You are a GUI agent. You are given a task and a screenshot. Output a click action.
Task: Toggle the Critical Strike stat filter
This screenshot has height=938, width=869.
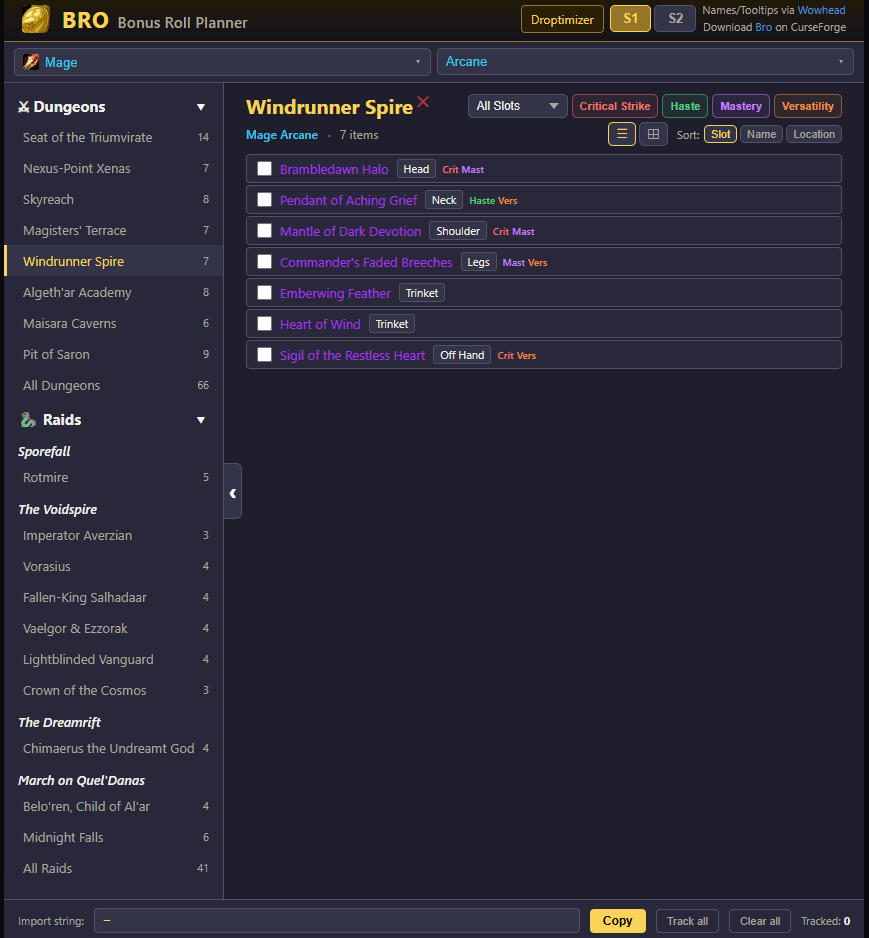pos(614,106)
